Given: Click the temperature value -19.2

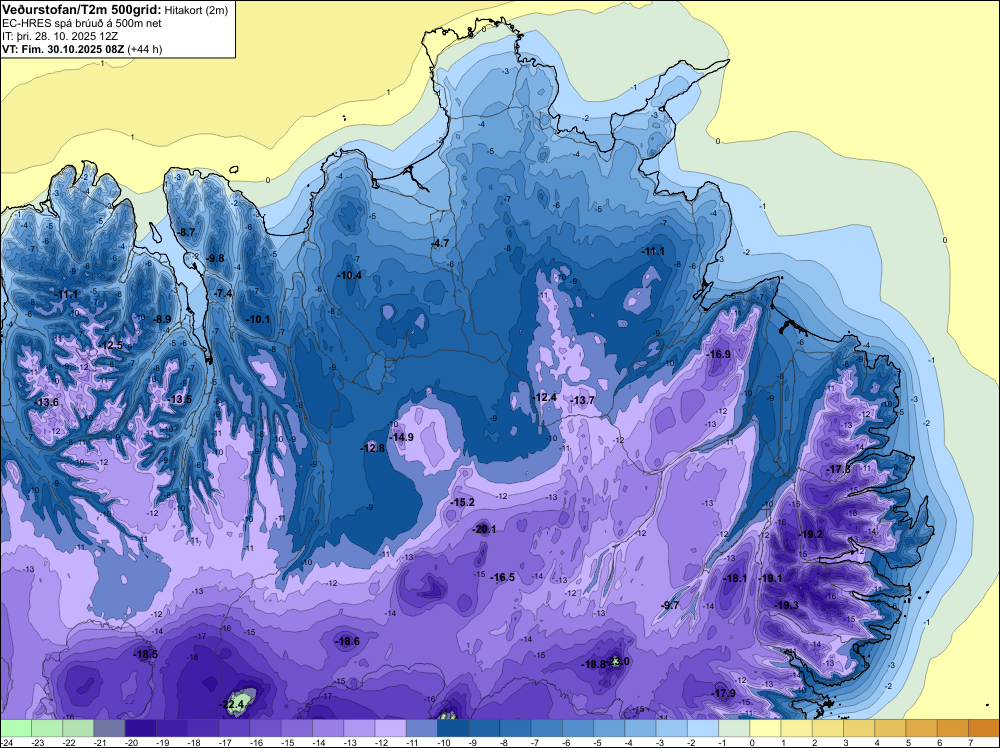Looking at the screenshot, I should (x=811, y=534).
